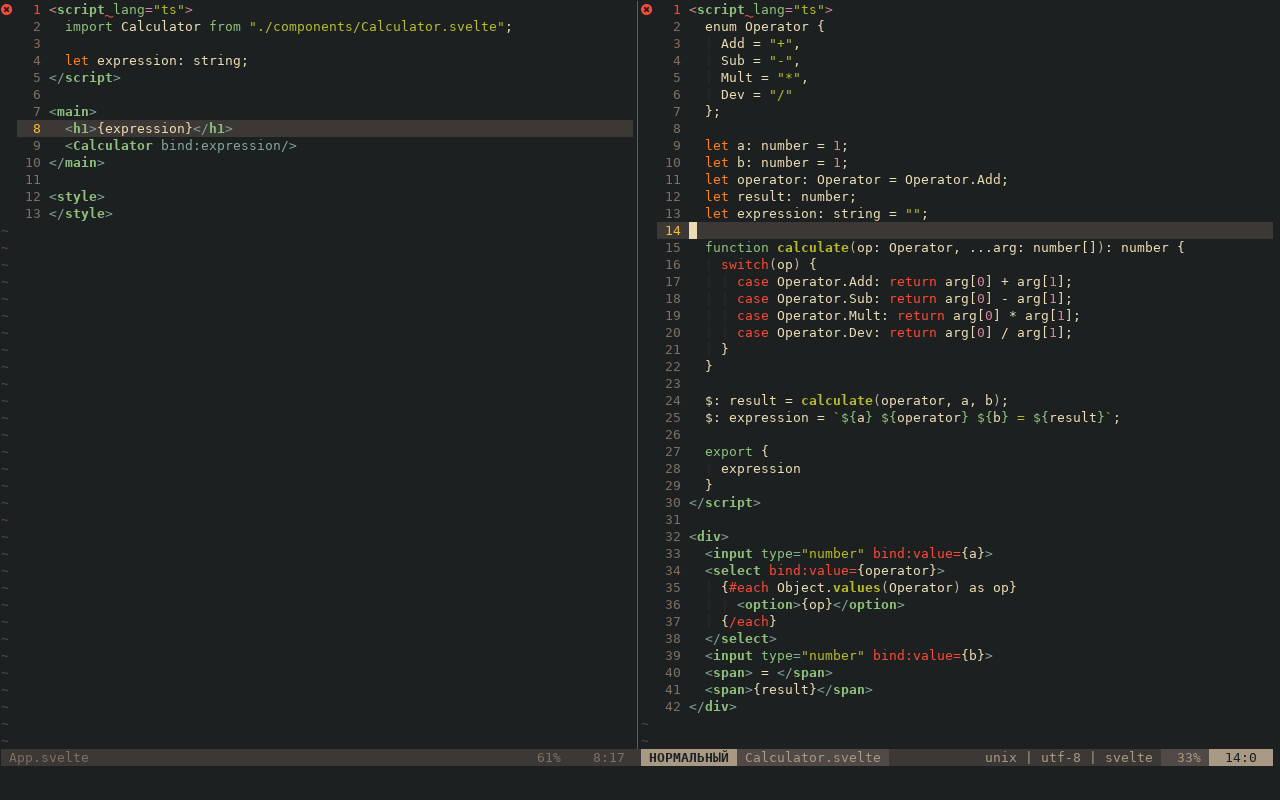Click 'let operator: Operator = Operator.Add;' line
1280x800 pixels.
pyautogui.click(x=857, y=179)
